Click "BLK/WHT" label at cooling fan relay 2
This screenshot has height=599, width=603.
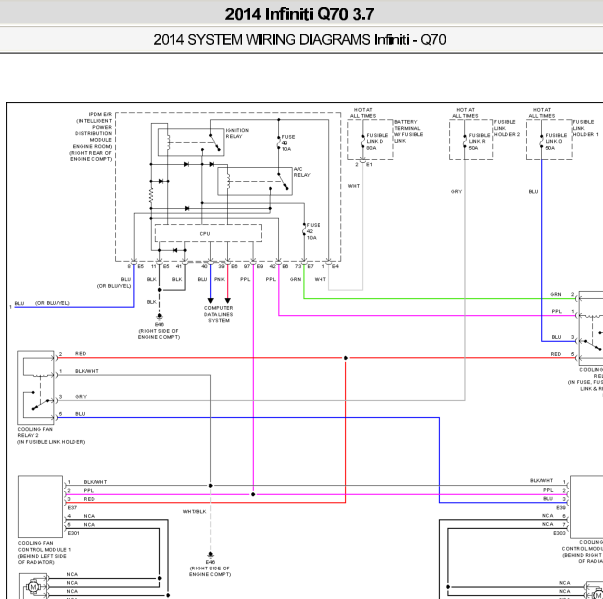[87, 371]
